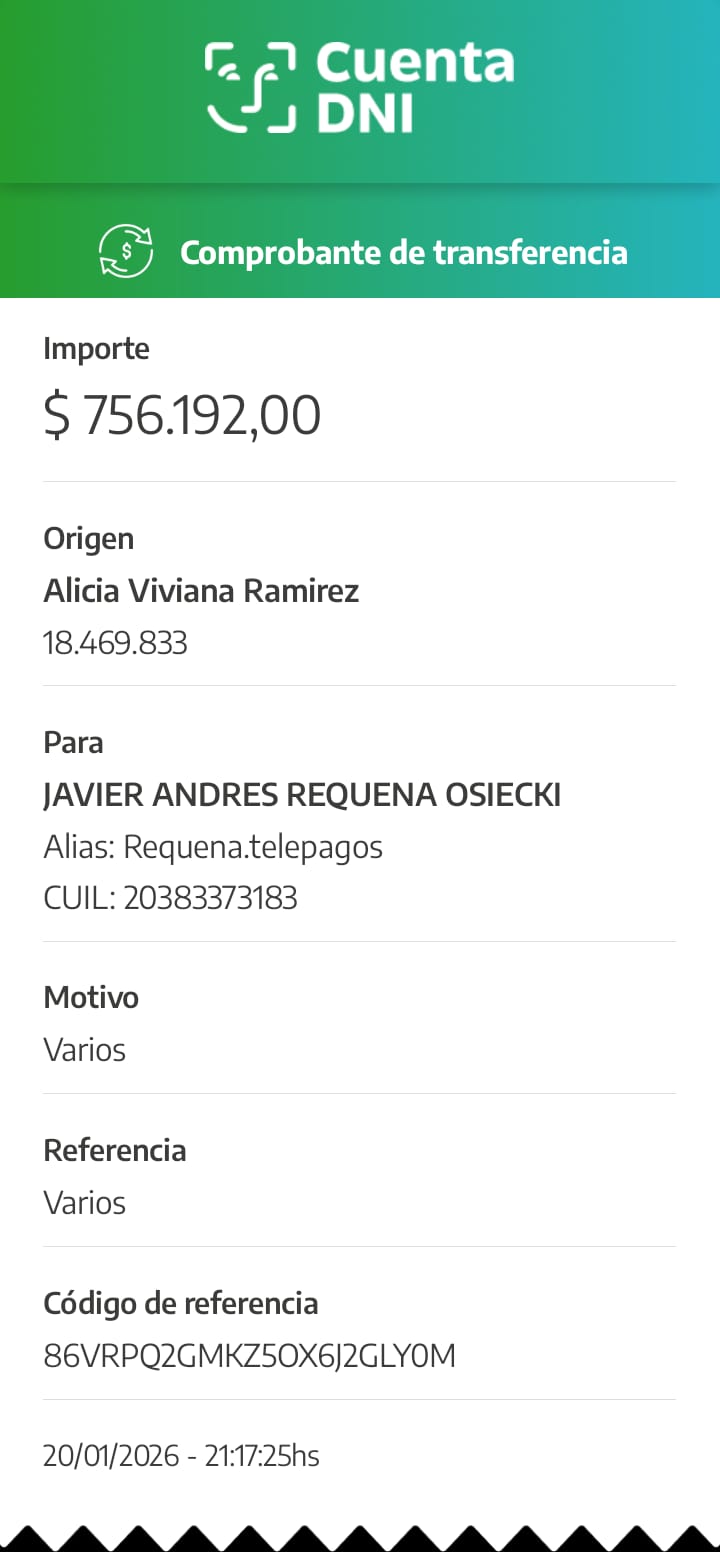
Task: Select the sender name Alicia Viviana Ramirez
Action: tap(201, 591)
